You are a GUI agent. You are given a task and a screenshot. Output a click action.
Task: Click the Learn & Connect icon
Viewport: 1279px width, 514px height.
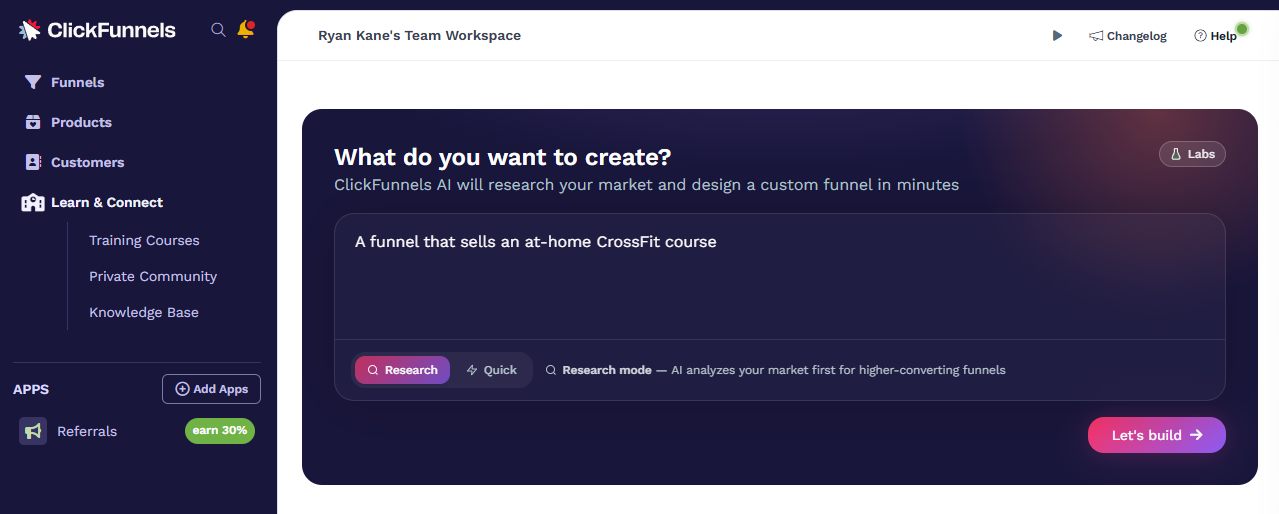(33, 202)
